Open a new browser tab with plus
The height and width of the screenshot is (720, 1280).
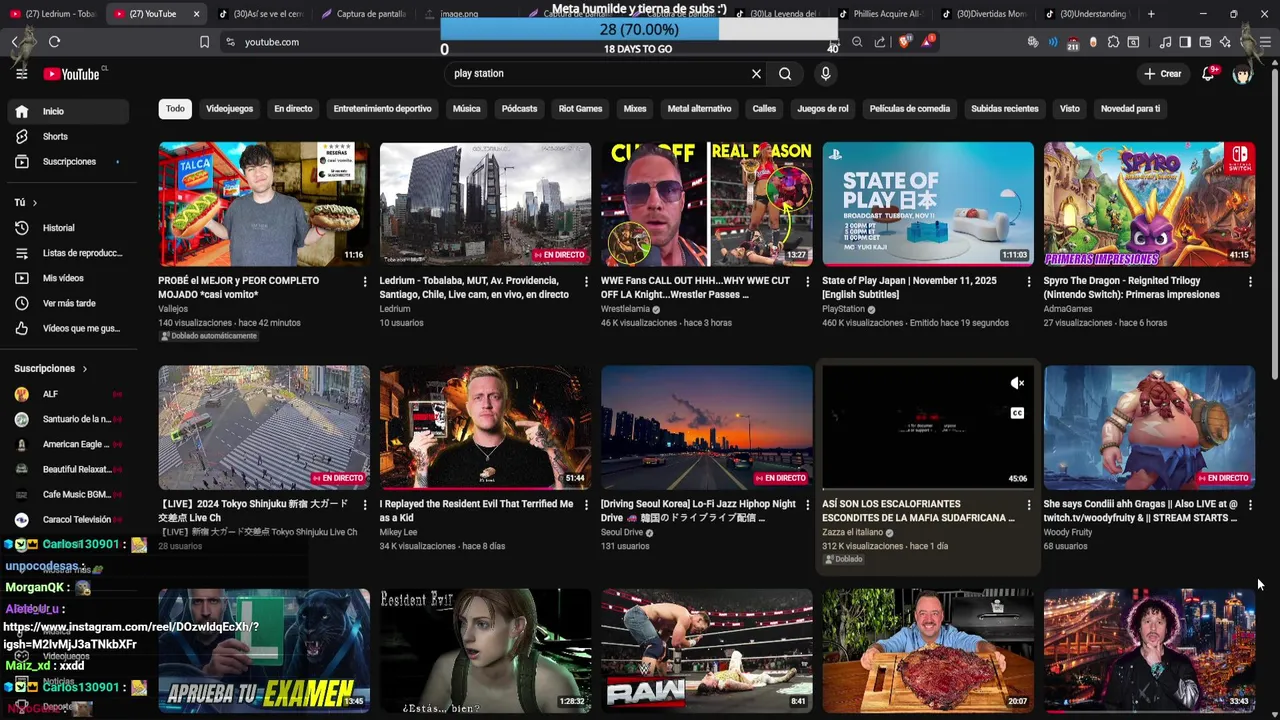[x=1151, y=14]
